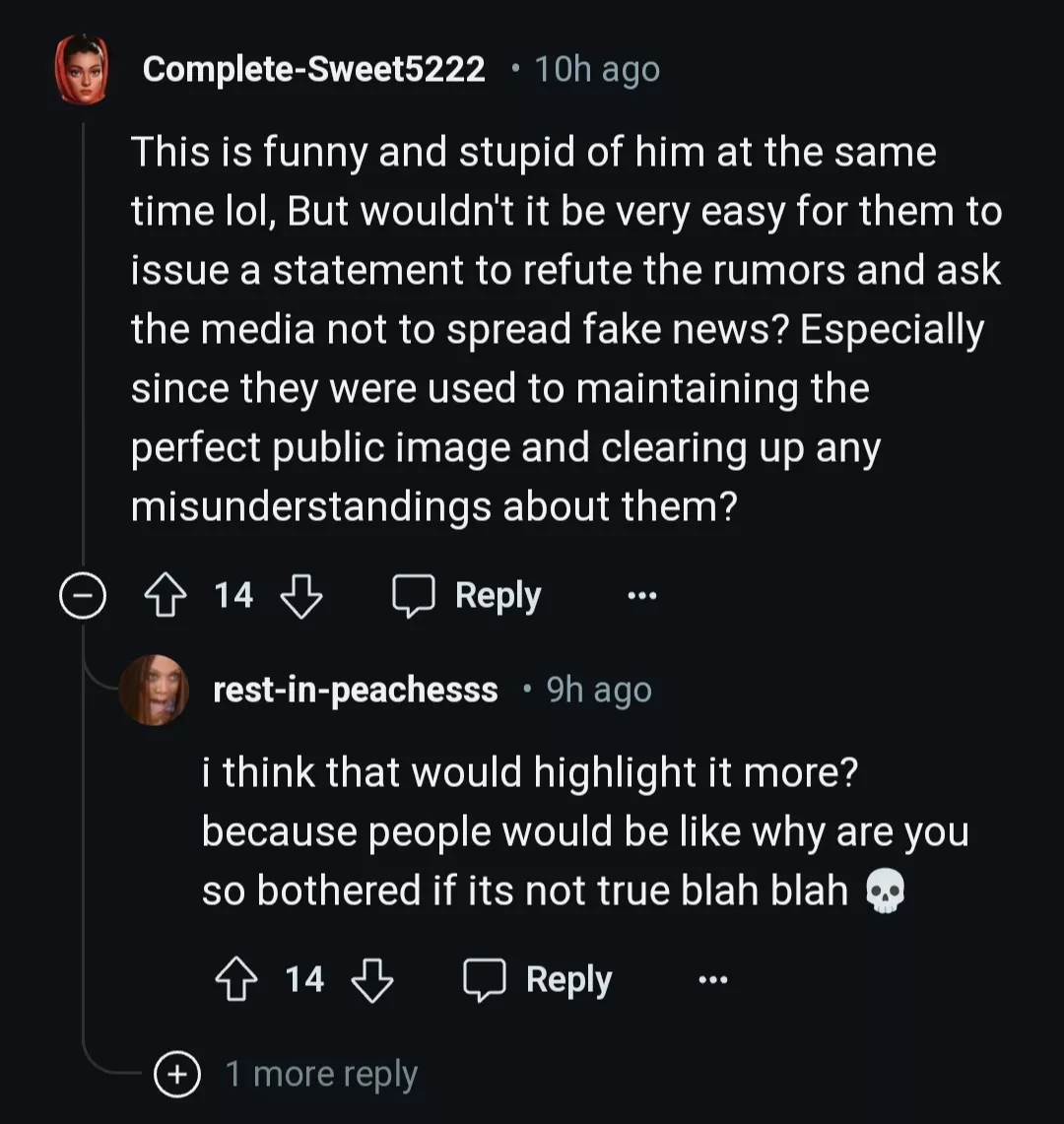Reply to Complete-Sweet5222's comment
This screenshot has width=1064, height=1124.
coord(467,596)
